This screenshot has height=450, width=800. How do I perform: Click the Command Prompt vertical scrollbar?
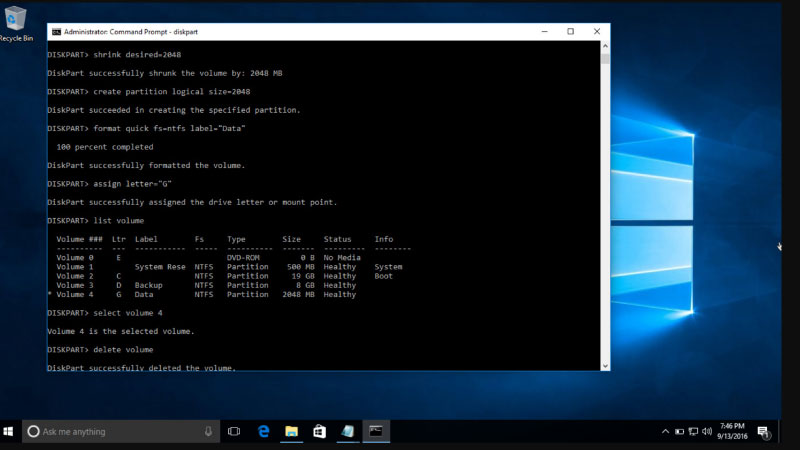605,200
